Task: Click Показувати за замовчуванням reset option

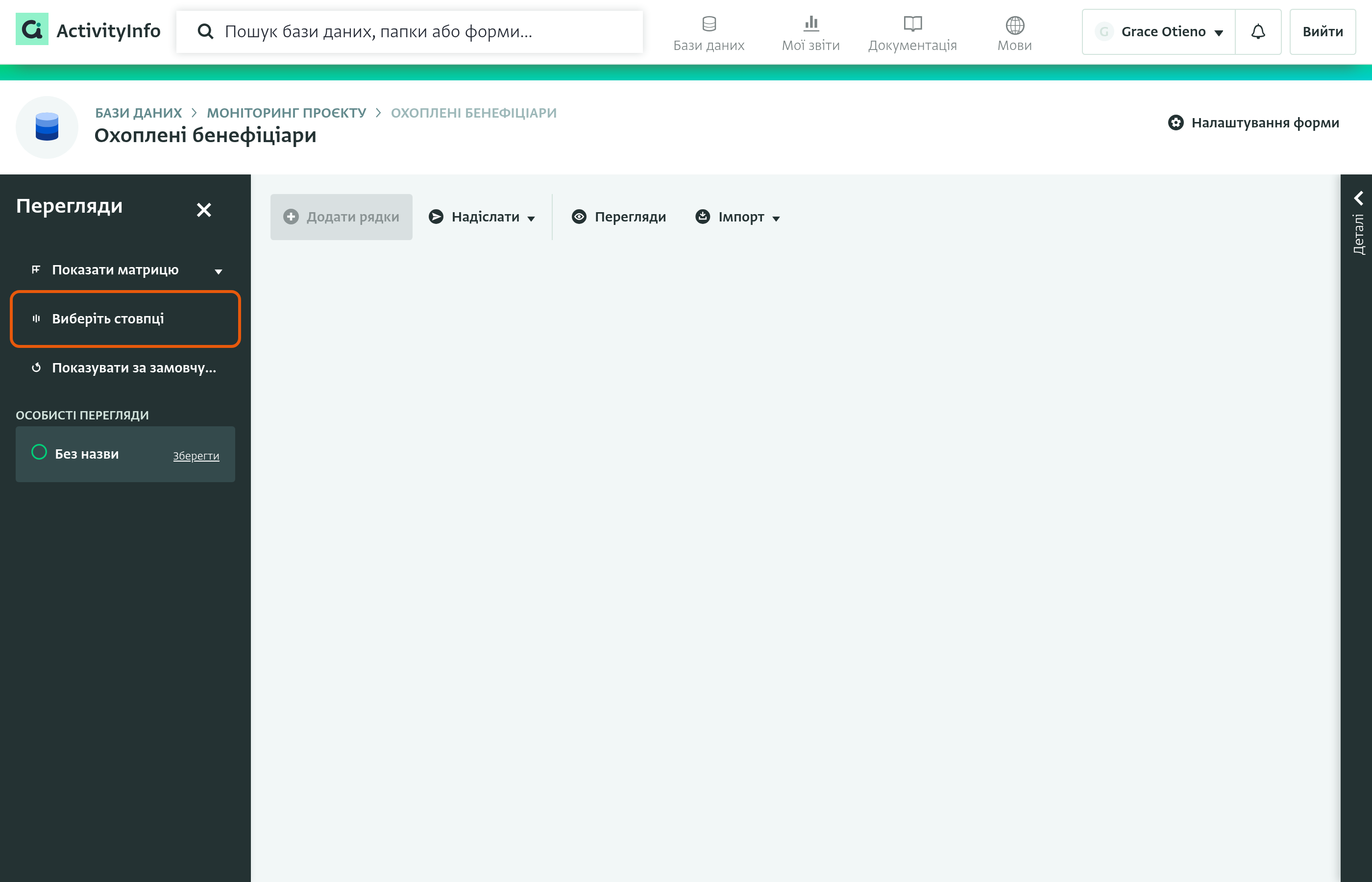Action: point(126,367)
